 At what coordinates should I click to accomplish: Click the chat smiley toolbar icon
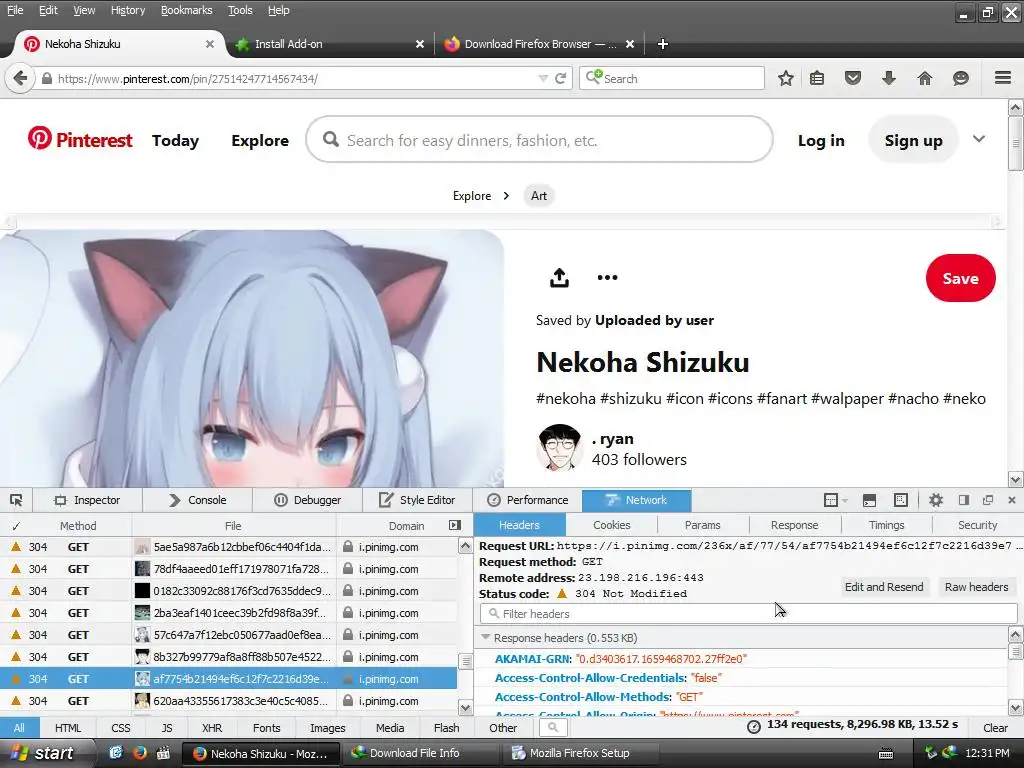click(x=961, y=78)
